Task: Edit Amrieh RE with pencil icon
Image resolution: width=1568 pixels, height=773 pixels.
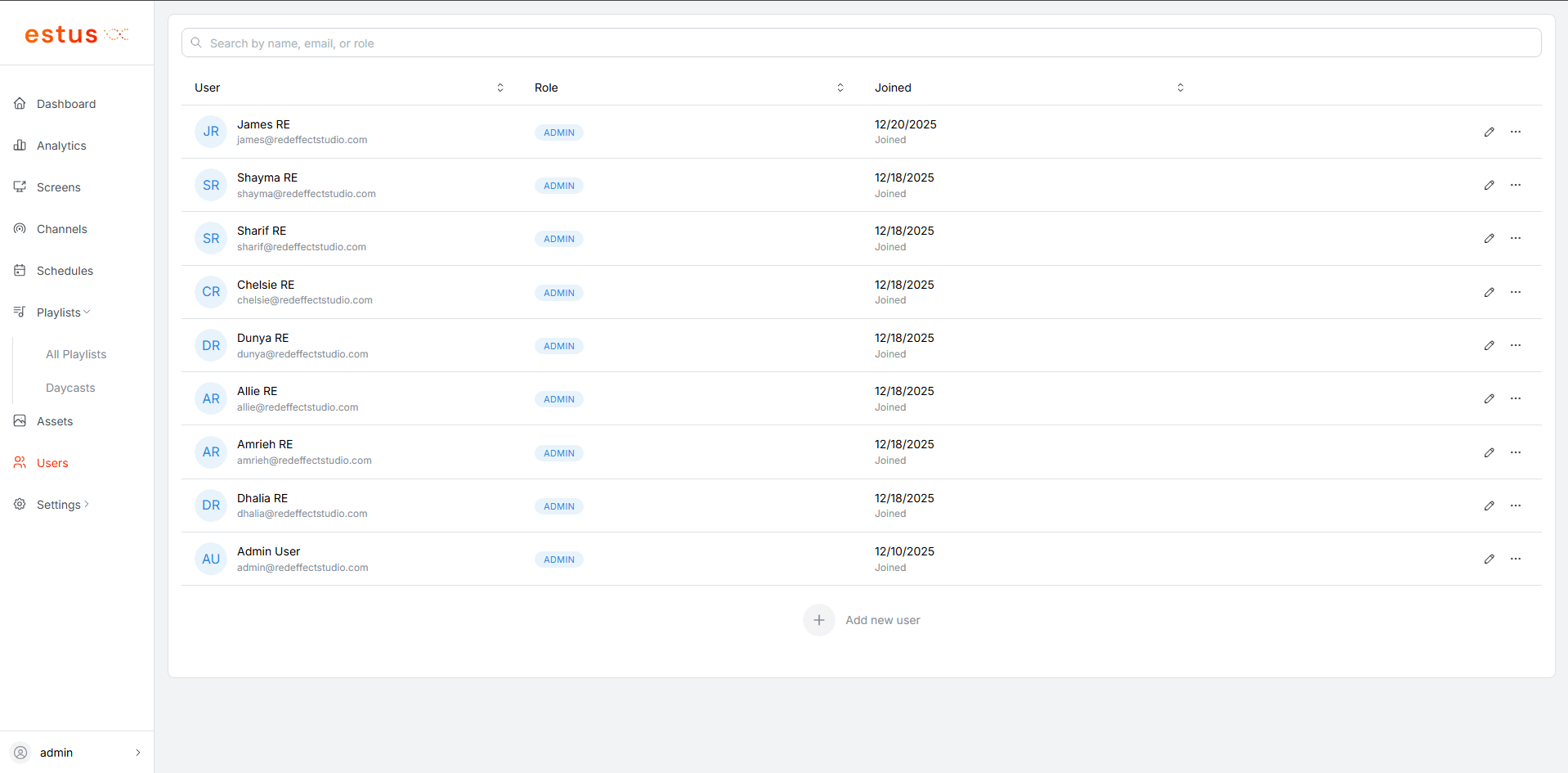Action: click(1490, 452)
